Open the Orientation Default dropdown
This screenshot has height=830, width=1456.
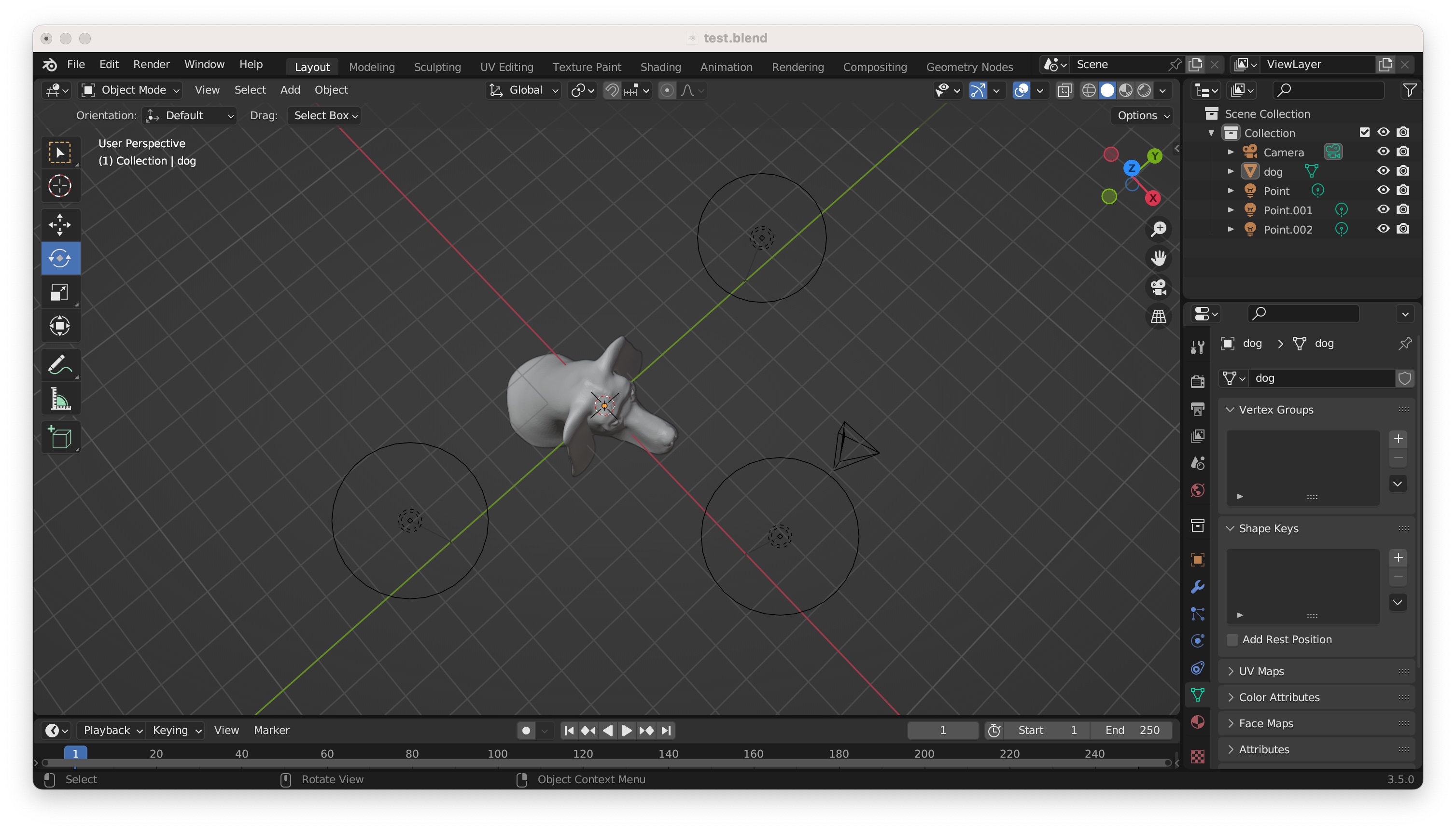click(189, 116)
